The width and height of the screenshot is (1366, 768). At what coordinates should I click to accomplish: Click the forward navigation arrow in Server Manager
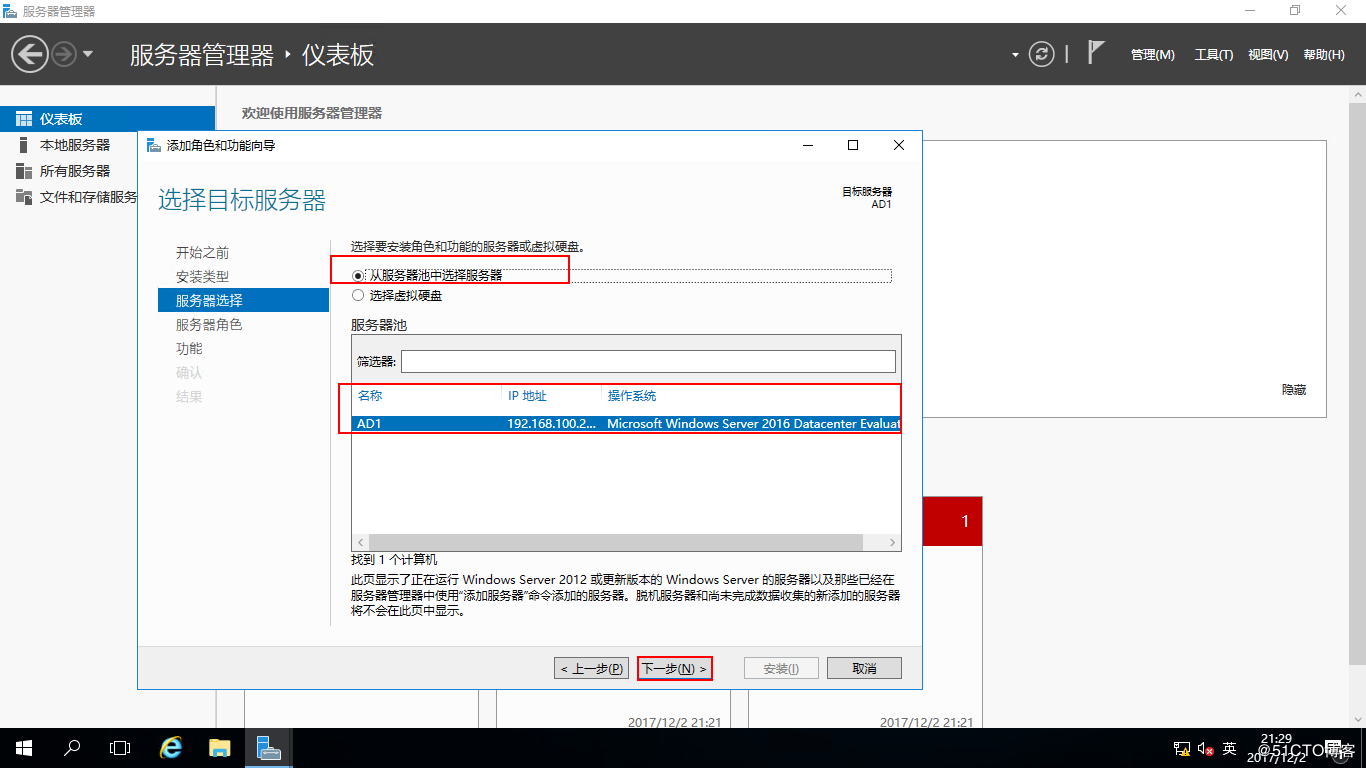click(x=64, y=54)
